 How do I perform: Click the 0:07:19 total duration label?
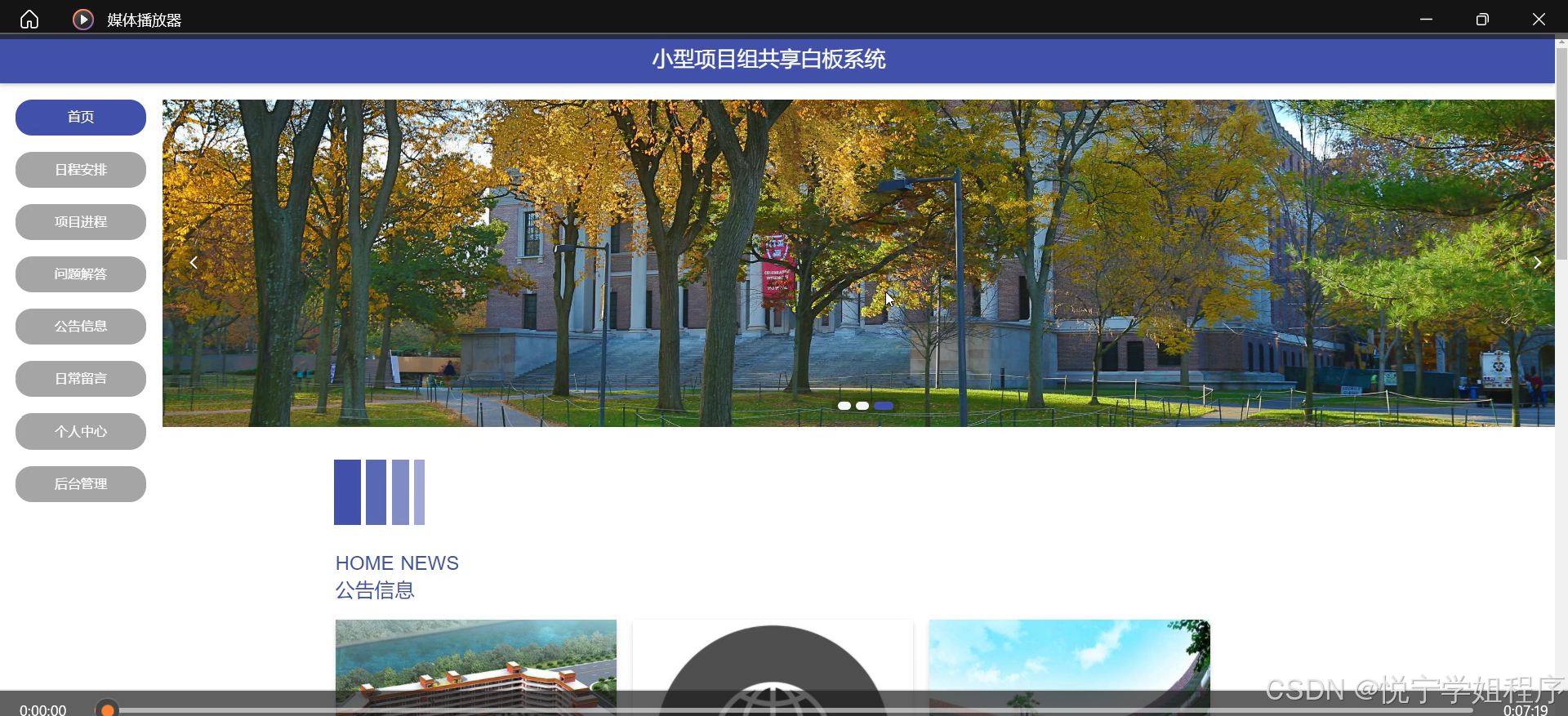pyautogui.click(x=1526, y=709)
